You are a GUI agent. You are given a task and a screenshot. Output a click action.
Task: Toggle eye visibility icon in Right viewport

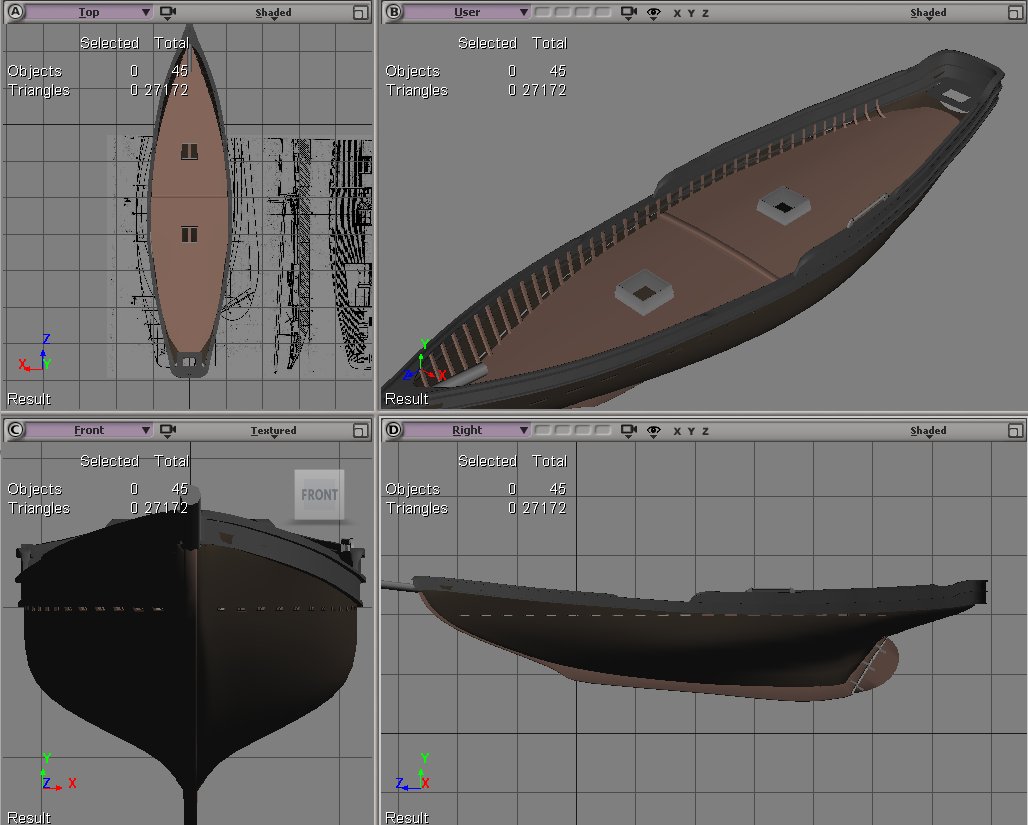(x=654, y=431)
